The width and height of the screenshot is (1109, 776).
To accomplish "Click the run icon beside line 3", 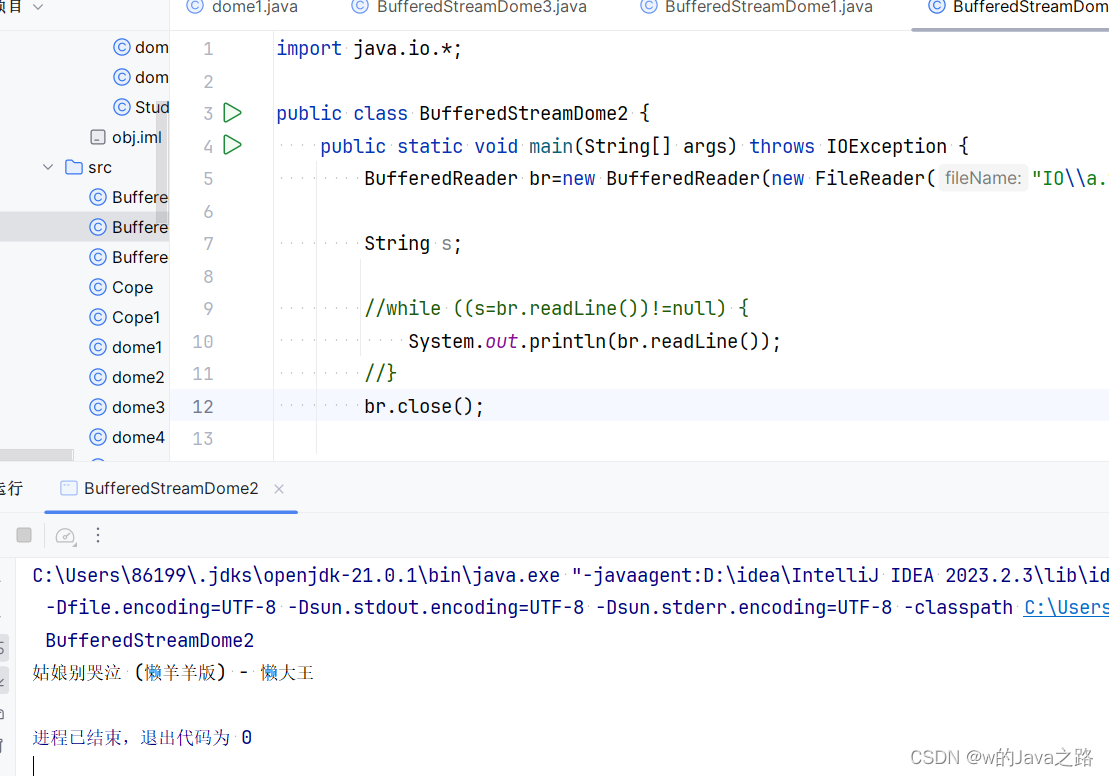I will click(x=232, y=113).
